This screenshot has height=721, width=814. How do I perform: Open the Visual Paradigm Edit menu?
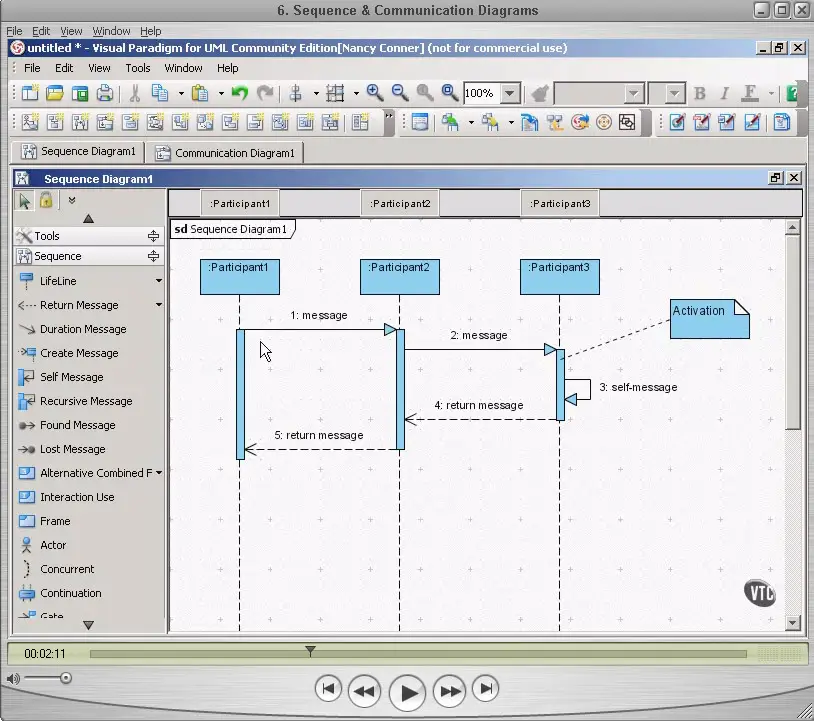pyautogui.click(x=64, y=68)
